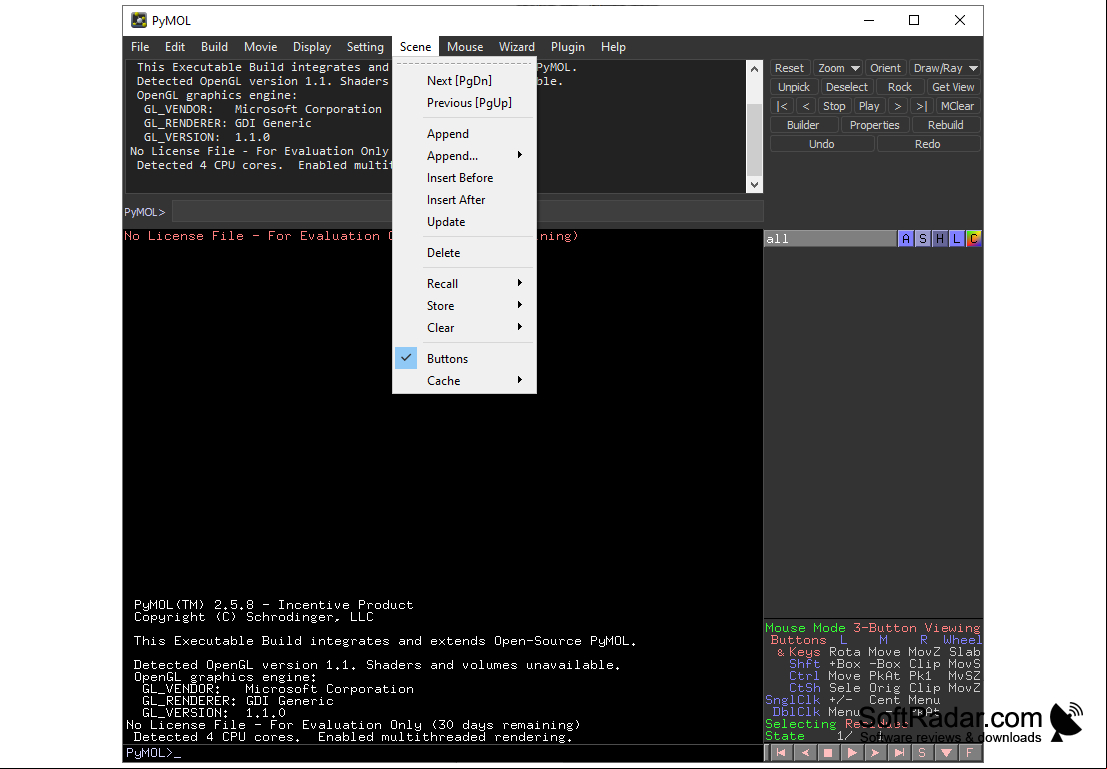Rewind to first frame in bottom playback bar

tap(780, 753)
